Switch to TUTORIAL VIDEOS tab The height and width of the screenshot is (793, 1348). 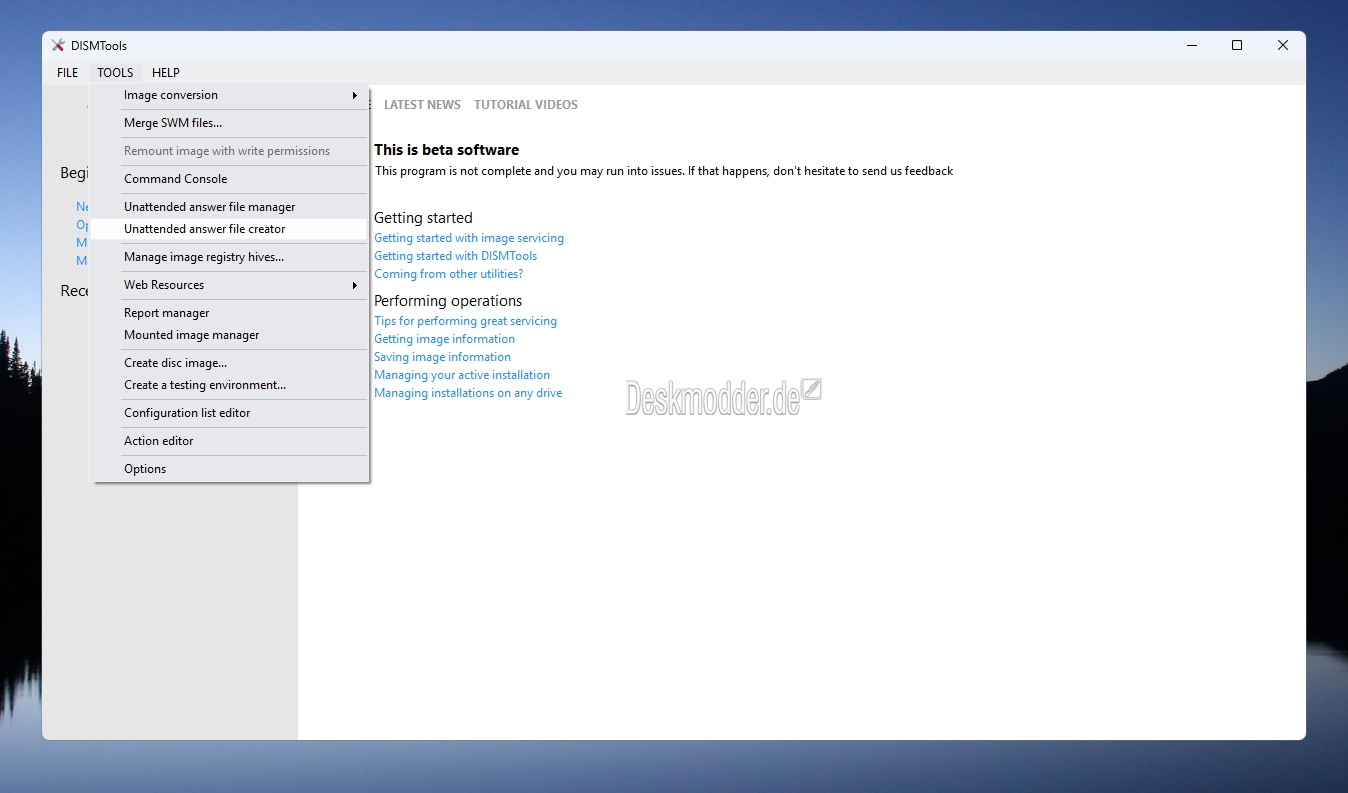[x=526, y=105]
